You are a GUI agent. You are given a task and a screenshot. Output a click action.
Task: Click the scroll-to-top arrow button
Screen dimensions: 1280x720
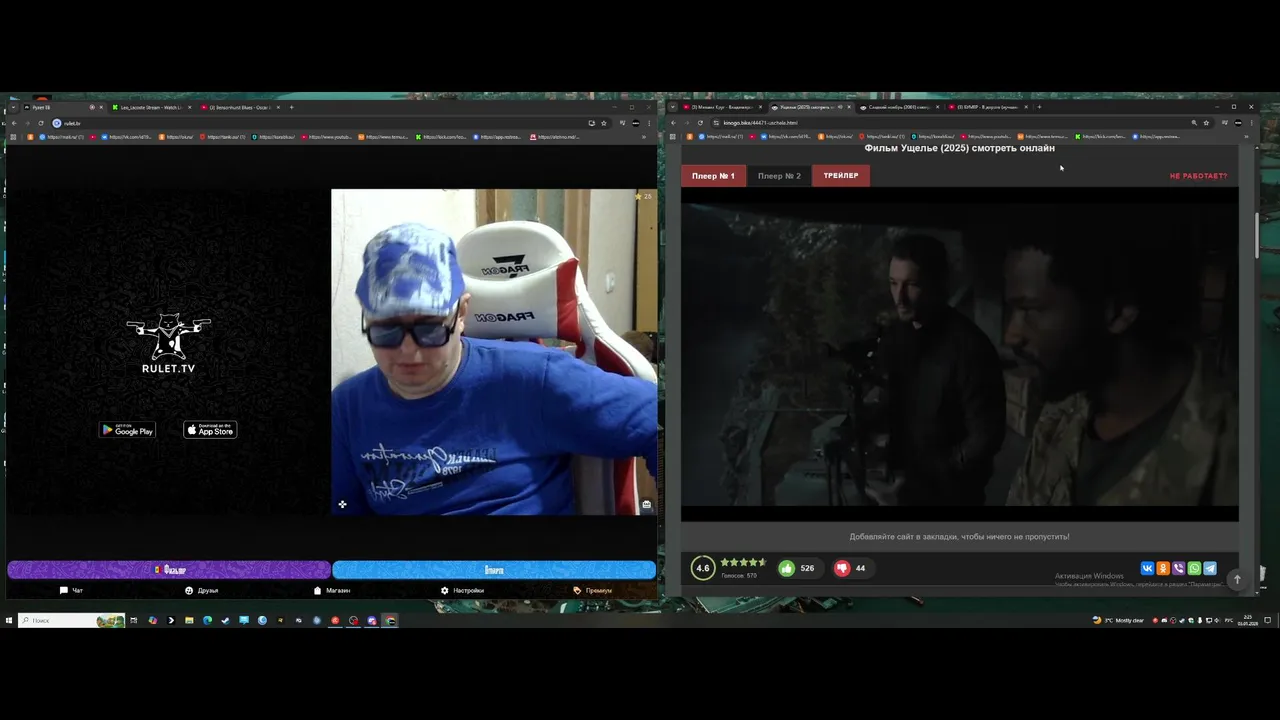(1237, 579)
